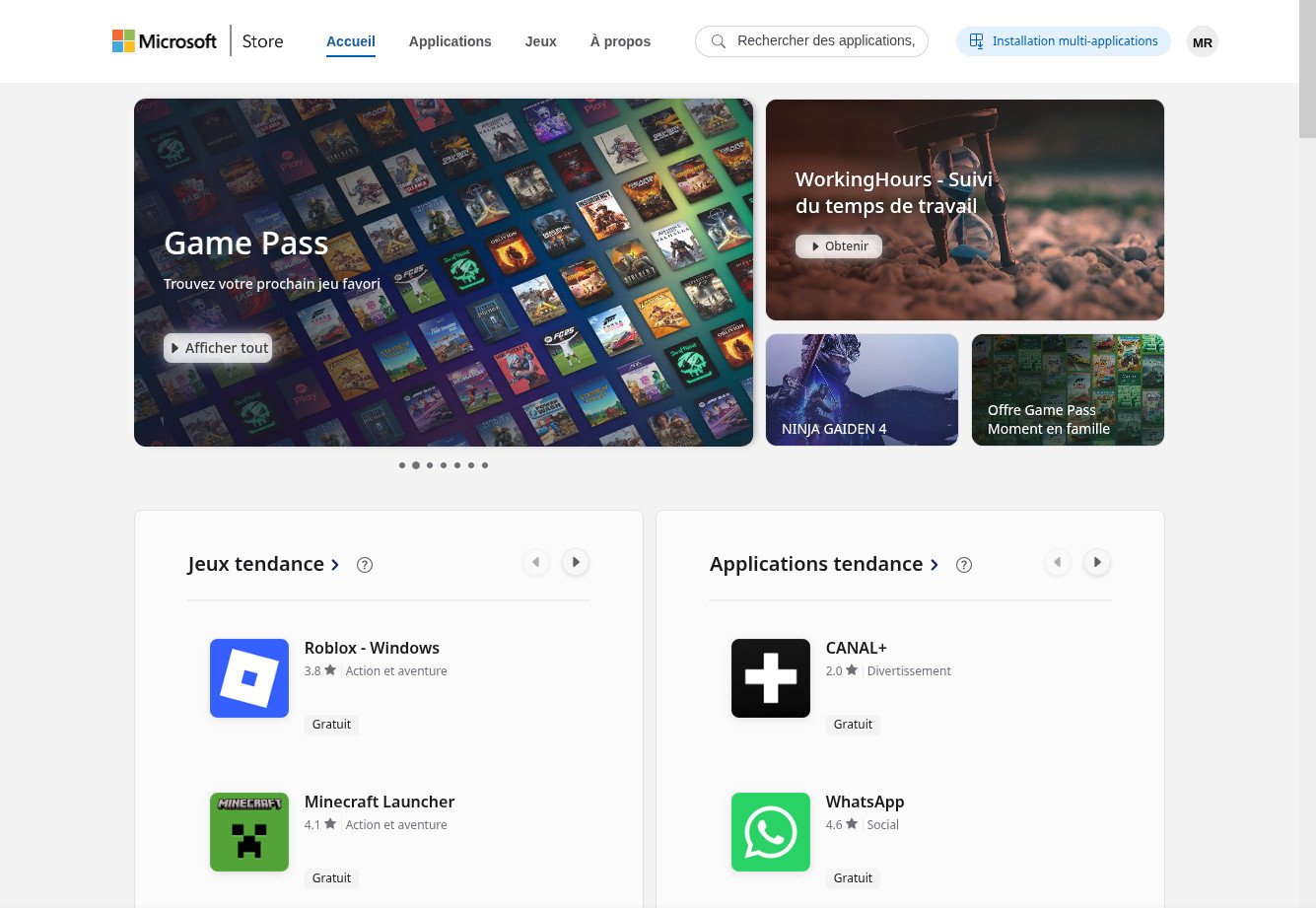Open the Minecraft Launcher icon
This screenshot has height=908, width=1316.
249,832
